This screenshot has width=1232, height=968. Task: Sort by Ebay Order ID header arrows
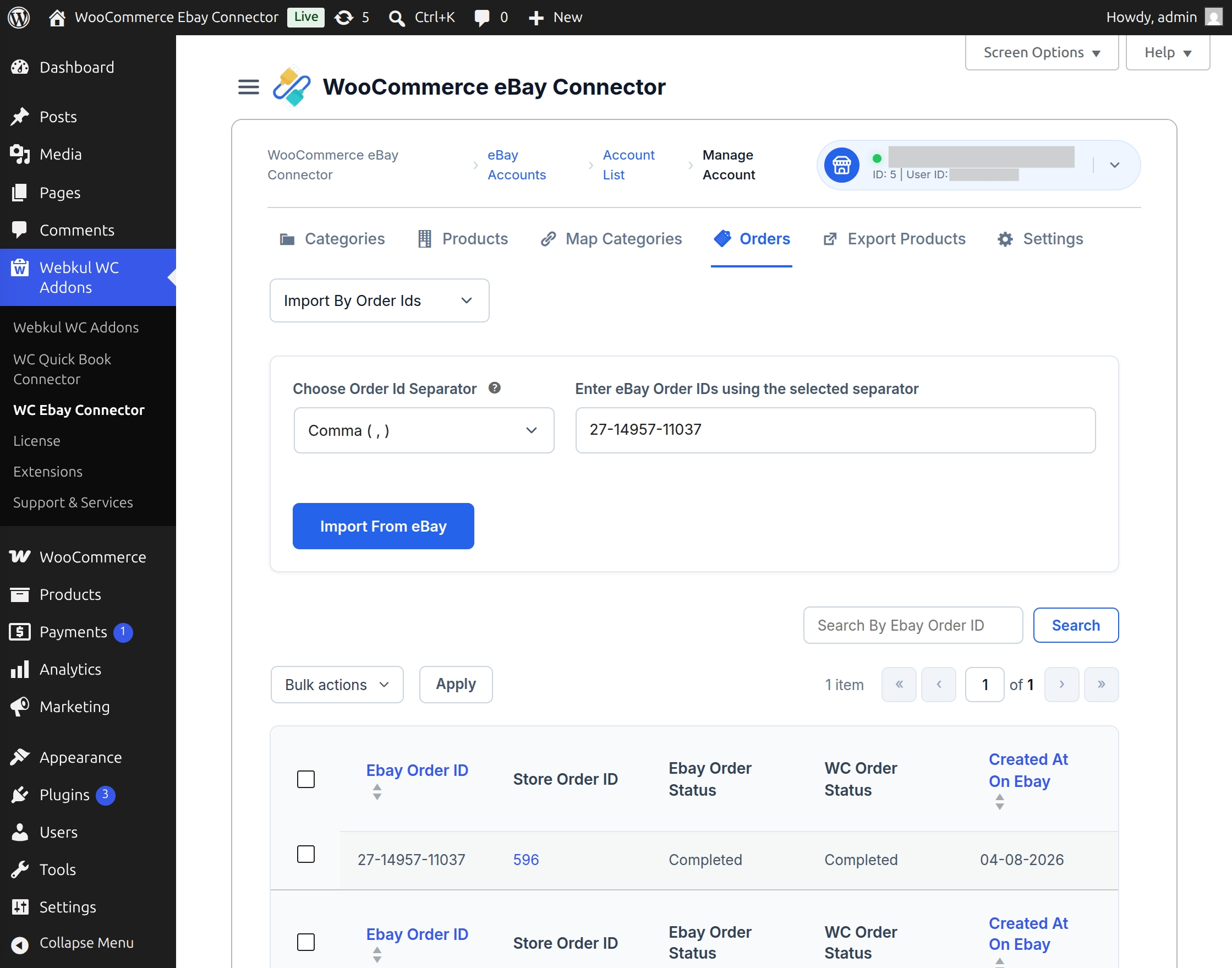coord(377,792)
